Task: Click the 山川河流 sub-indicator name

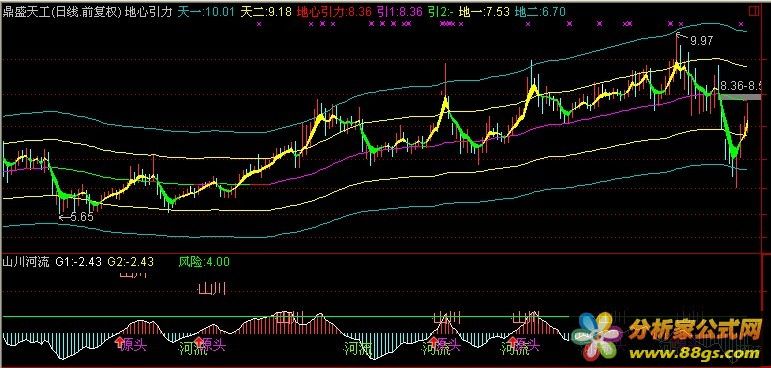Action: coord(26,262)
